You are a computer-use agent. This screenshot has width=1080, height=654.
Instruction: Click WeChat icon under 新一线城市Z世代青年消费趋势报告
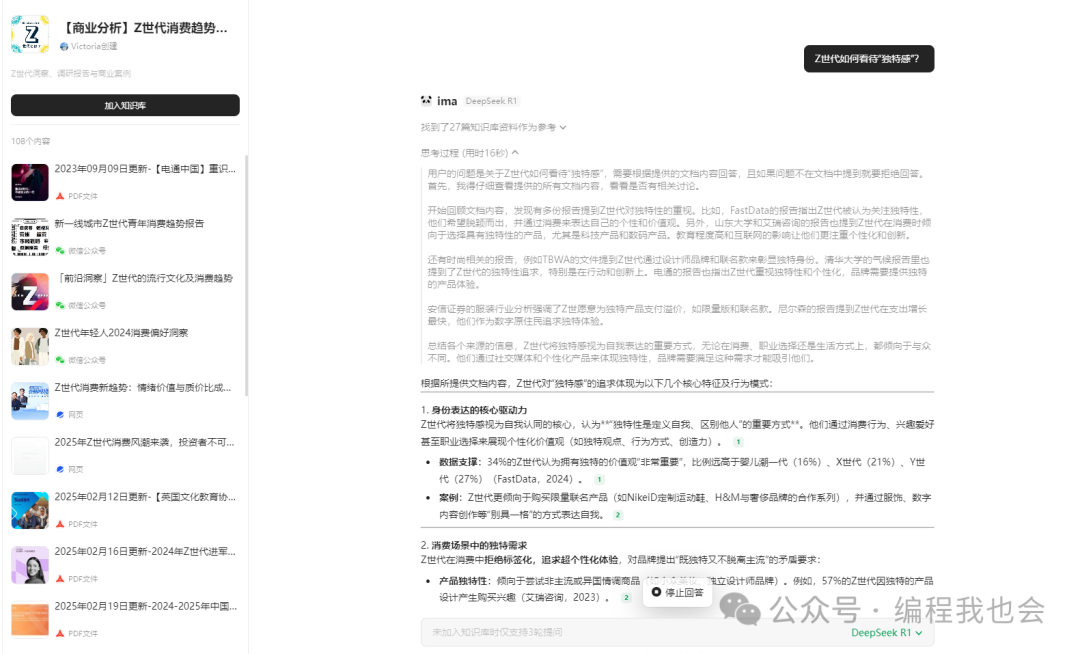click(x=60, y=251)
